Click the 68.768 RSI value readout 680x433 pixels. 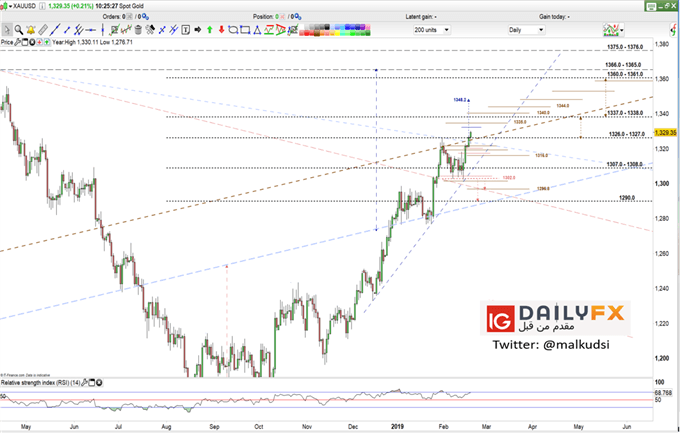[663, 393]
